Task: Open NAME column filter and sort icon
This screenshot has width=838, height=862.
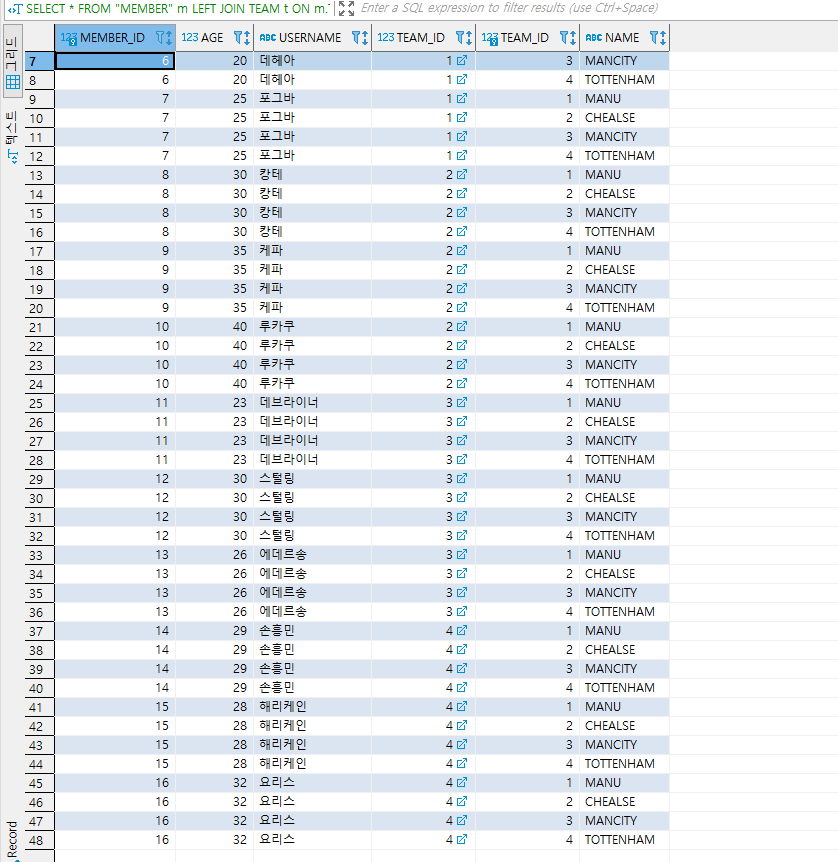Action: pyautogui.click(x=658, y=37)
